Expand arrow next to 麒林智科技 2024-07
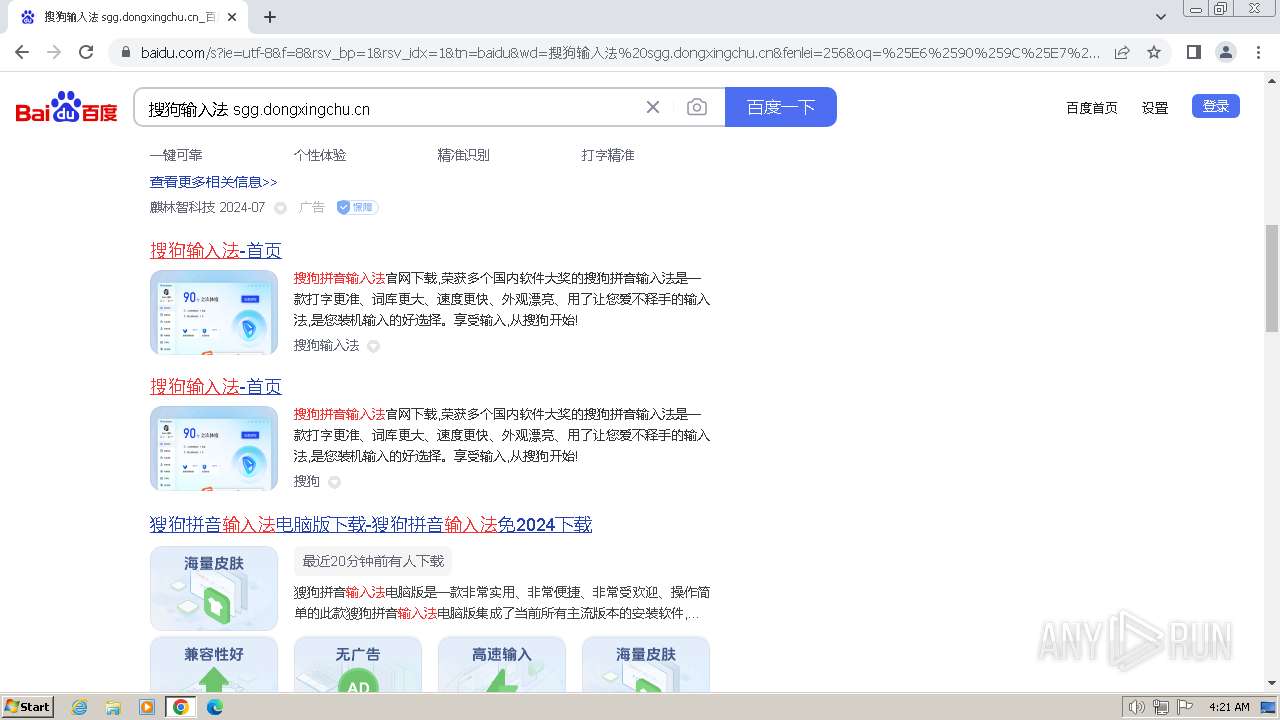 click(x=280, y=208)
